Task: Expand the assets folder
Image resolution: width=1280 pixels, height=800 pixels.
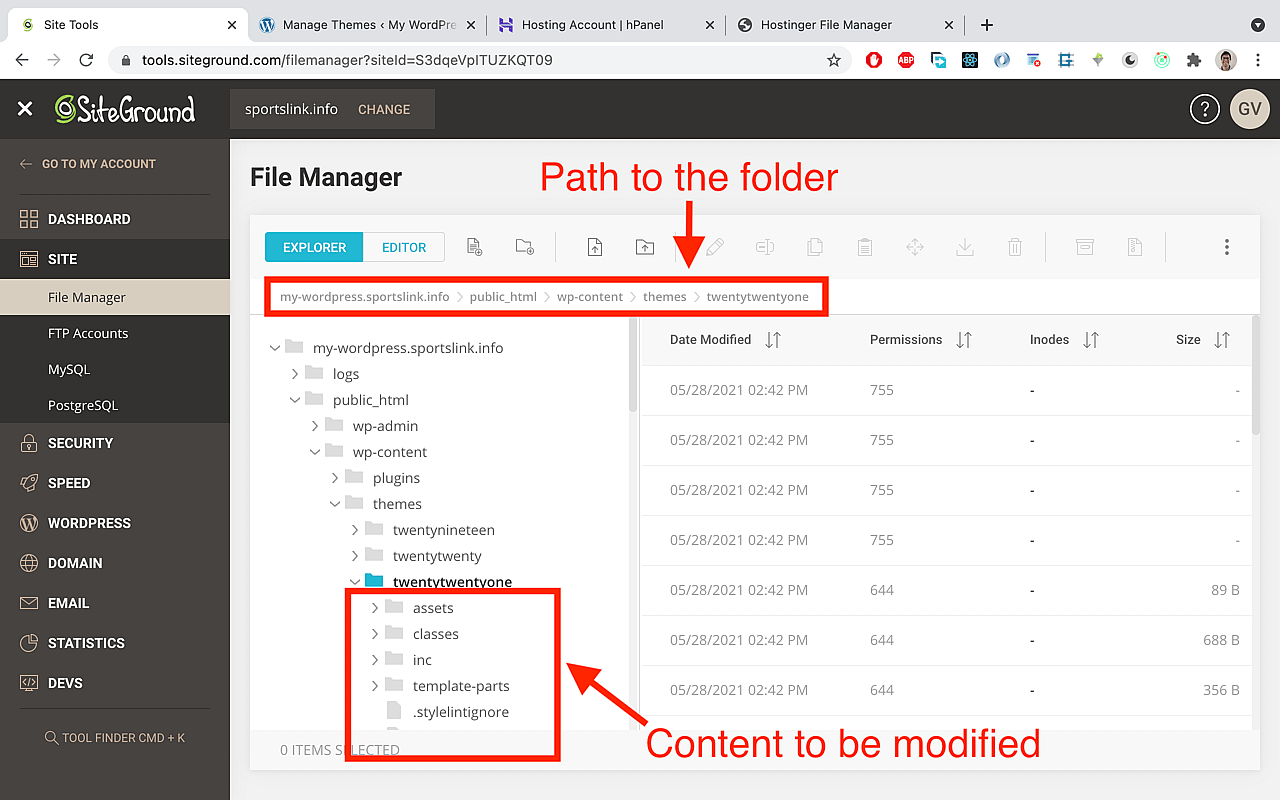Action: (x=375, y=607)
